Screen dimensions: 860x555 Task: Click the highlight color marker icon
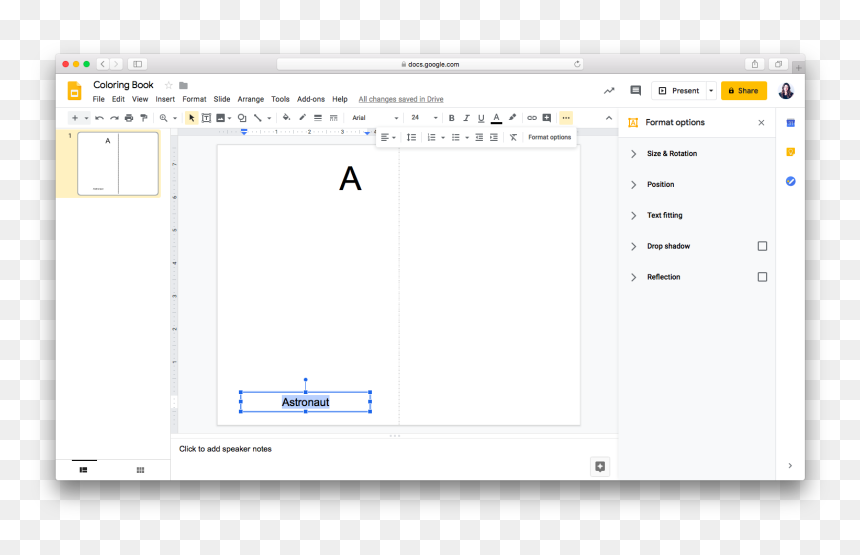click(x=512, y=117)
